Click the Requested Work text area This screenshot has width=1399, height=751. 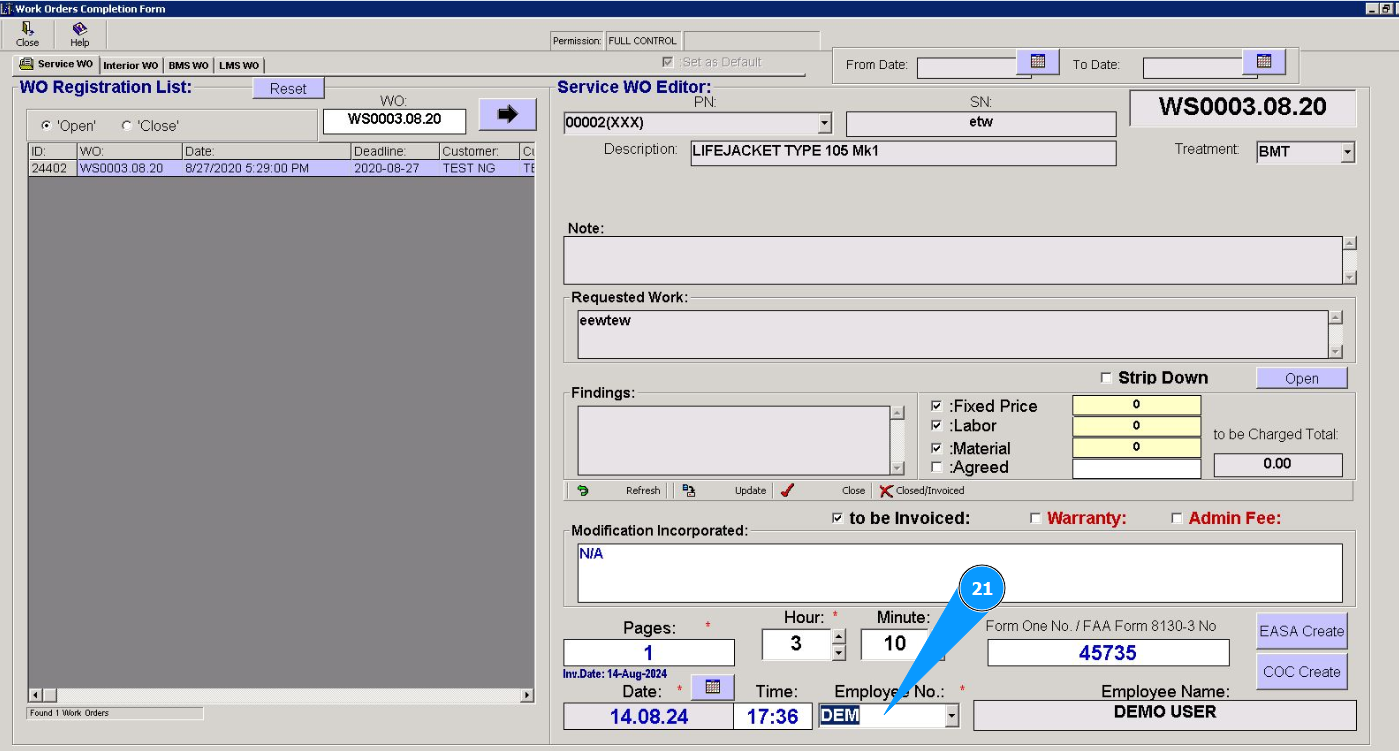point(953,334)
